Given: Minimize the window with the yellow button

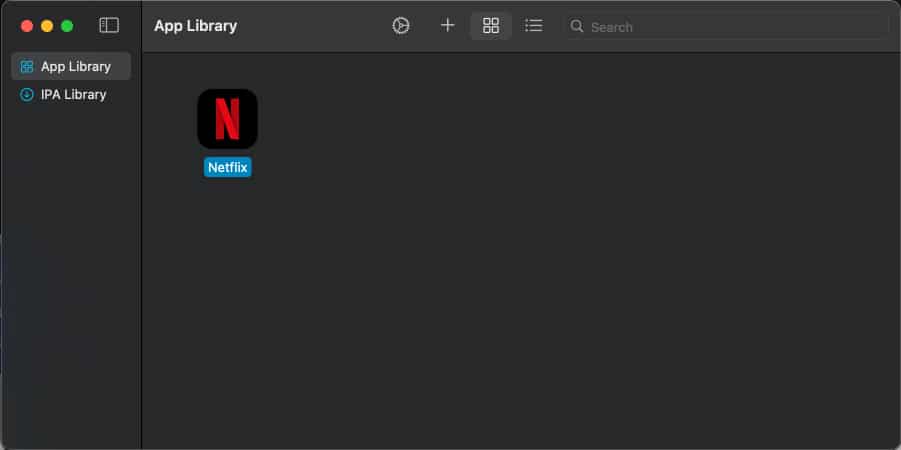Looking at the screenshot, I should pos(47,26).
